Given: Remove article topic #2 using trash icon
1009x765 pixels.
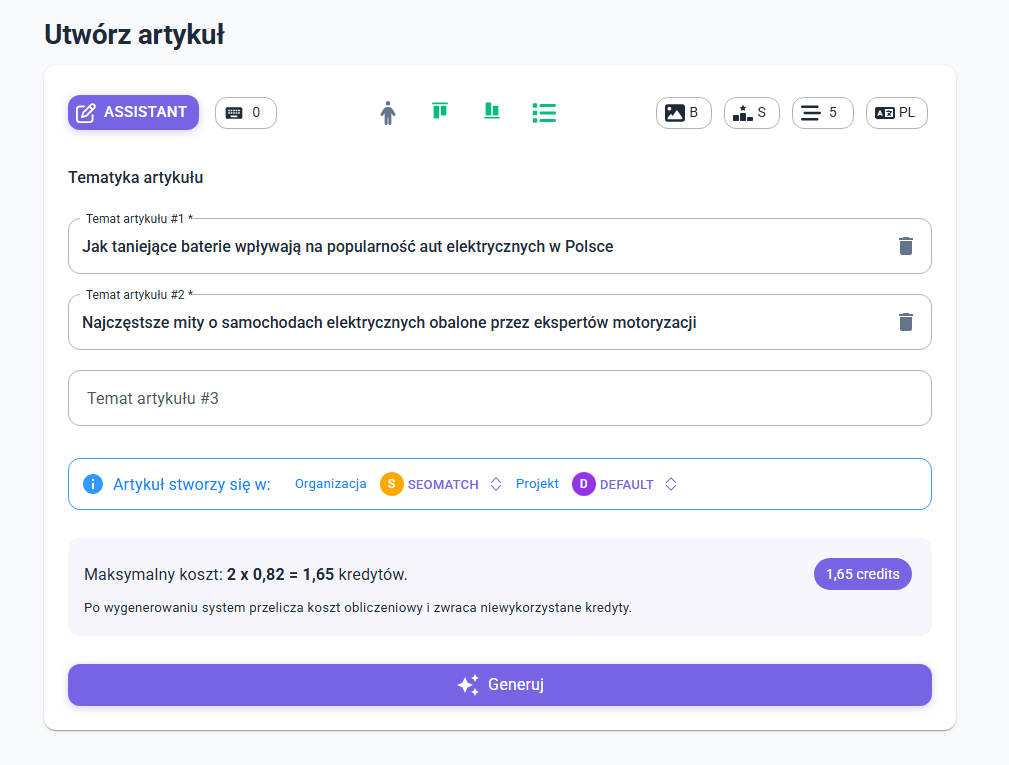Looking at the screenshot, I should [x=905, y=322].
